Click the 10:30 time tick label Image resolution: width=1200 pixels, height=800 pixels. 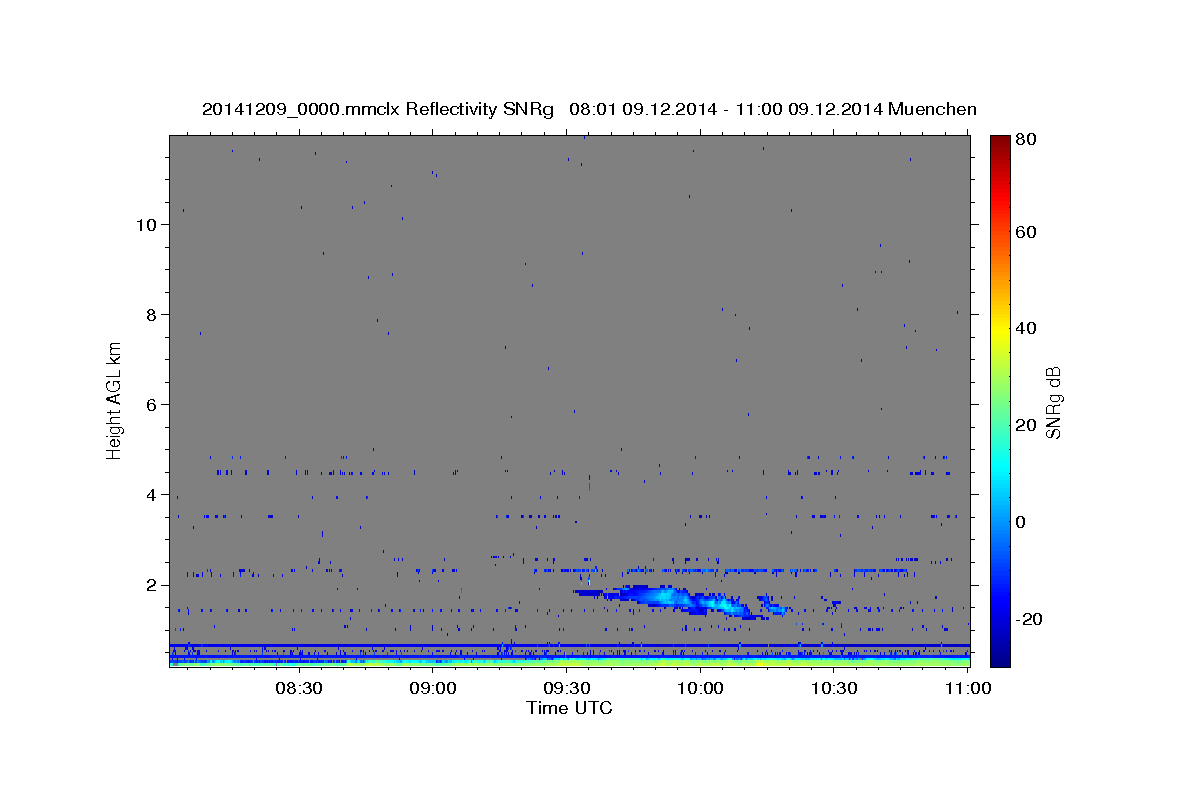(834, 688)
